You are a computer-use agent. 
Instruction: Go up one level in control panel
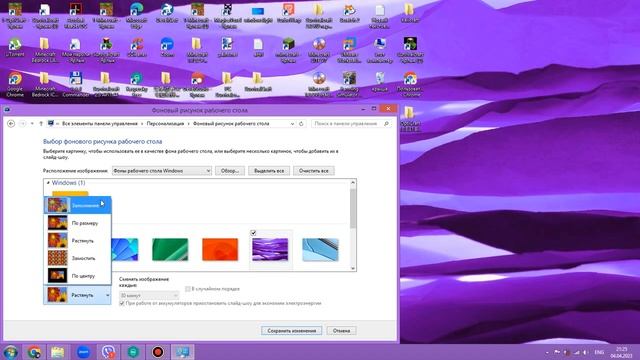pyautogui.click(x=41, y=124)
